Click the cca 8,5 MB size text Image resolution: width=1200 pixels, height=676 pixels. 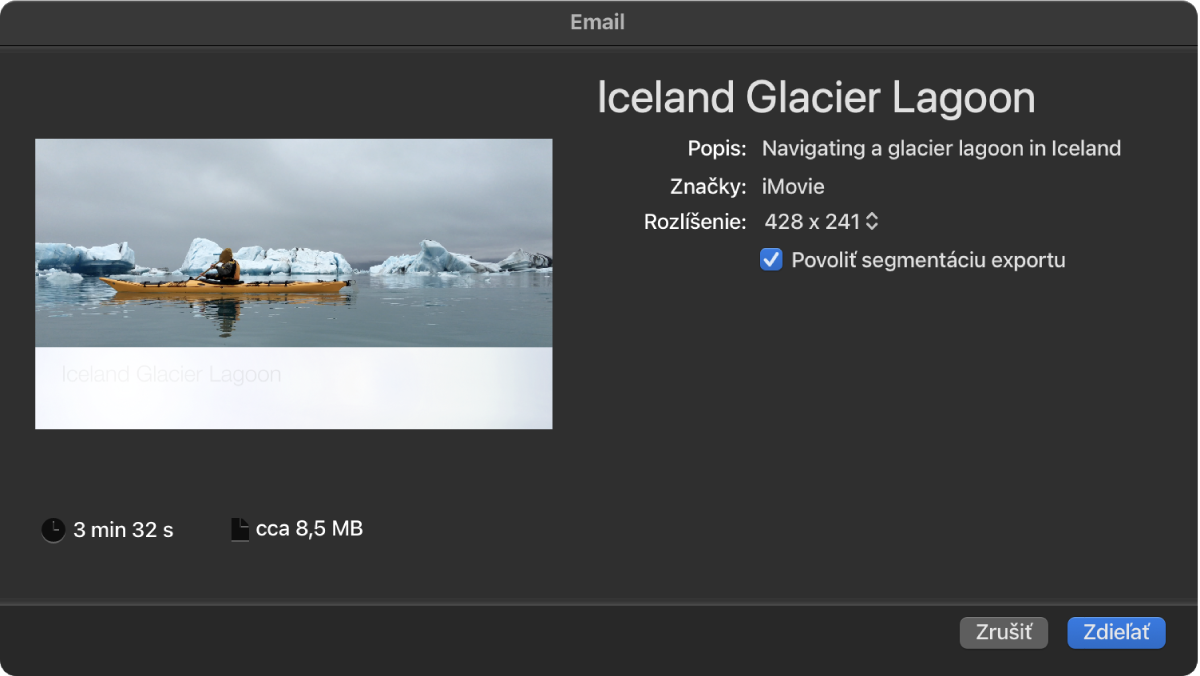pyautogui.click(x=309, y=529)
